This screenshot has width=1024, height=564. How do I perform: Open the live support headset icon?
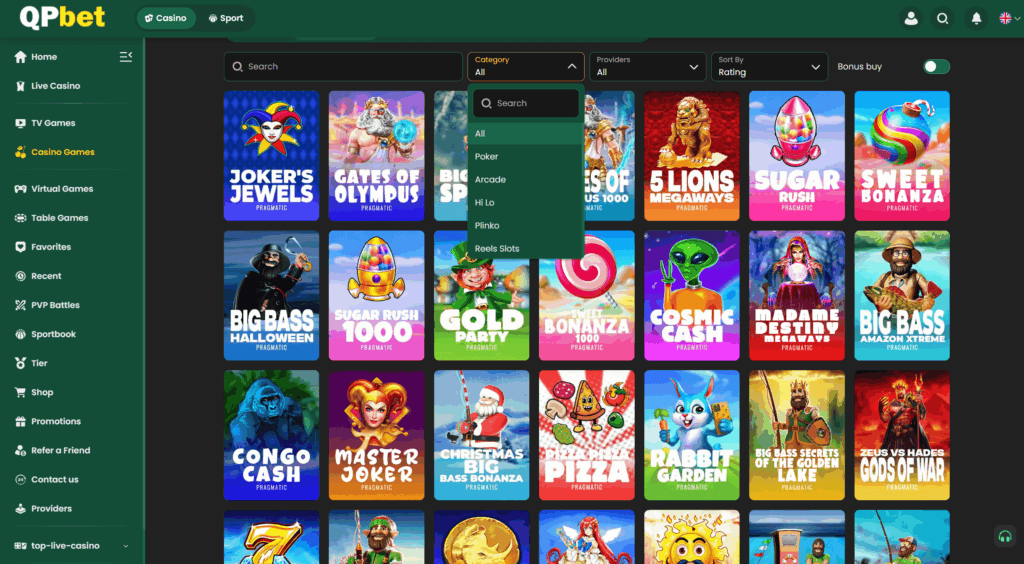[x=1005, y=537]
